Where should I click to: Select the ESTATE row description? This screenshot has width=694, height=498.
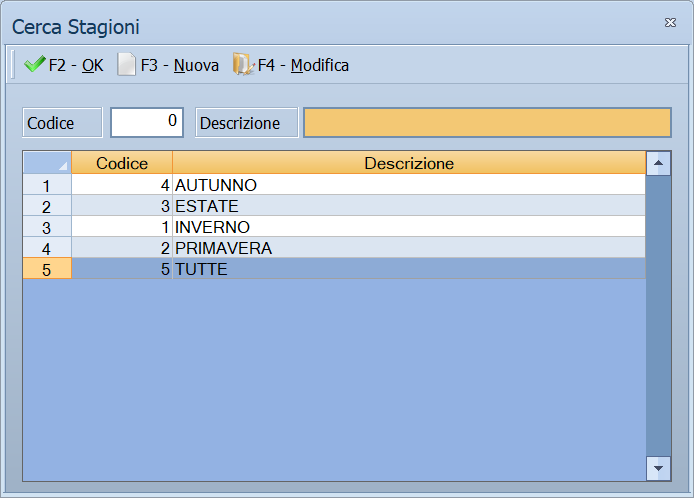click(409, 206)
